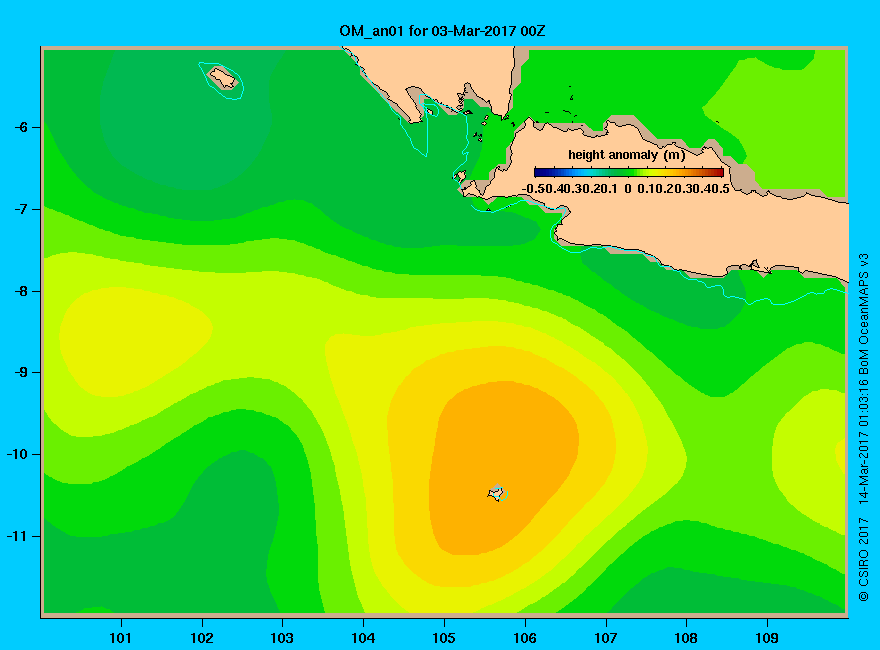Click the color bar tick labels row

(x=625, y=189)
